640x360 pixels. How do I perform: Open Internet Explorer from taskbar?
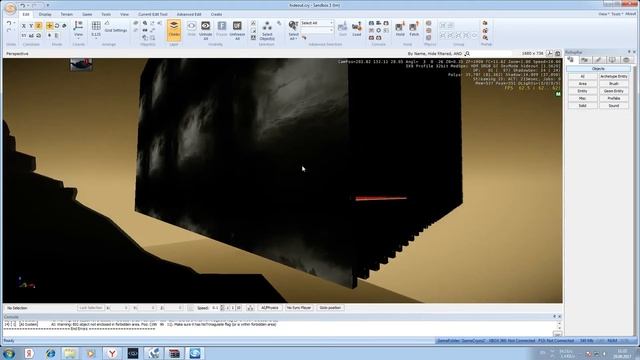[50, 353]
